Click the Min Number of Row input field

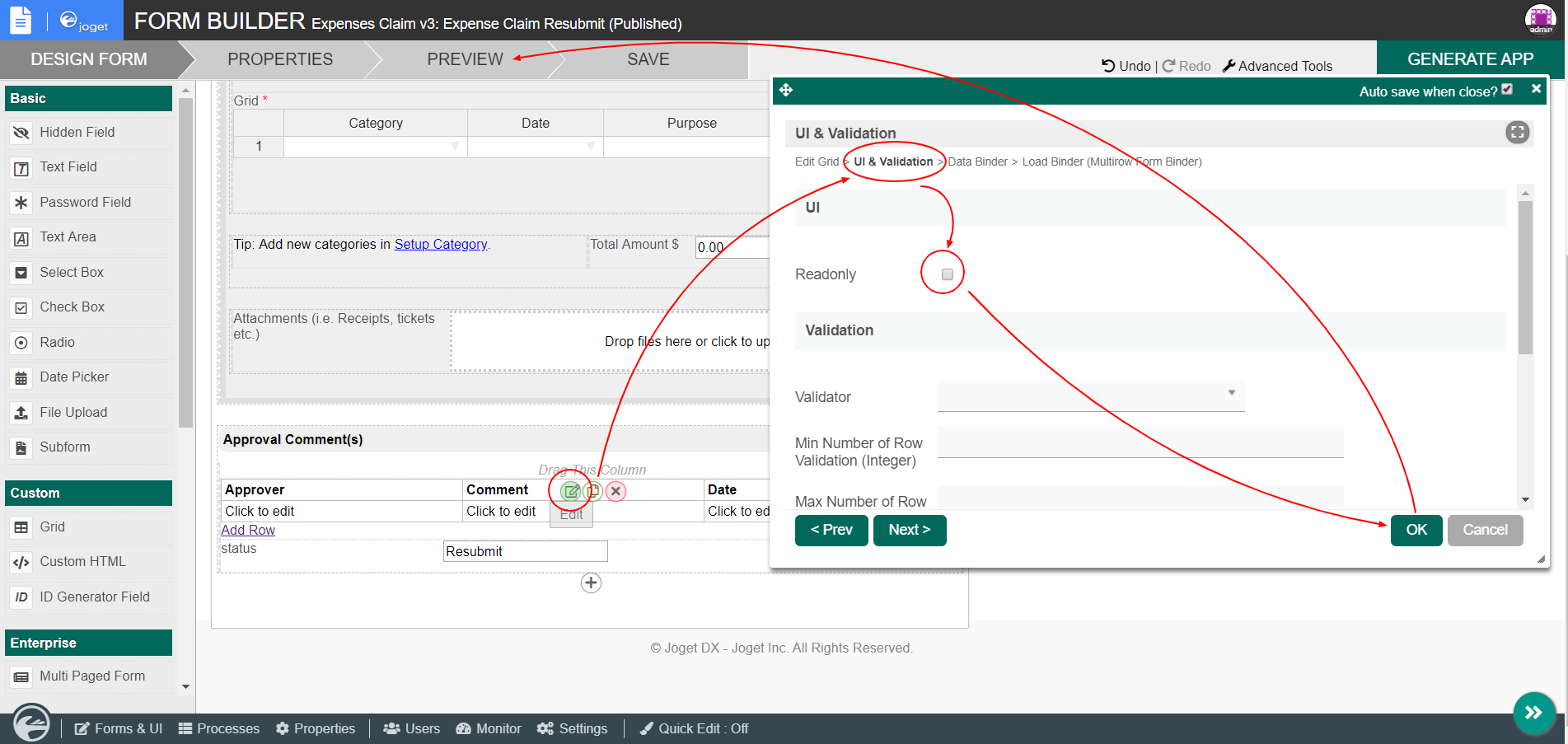[x=1140, y=443]
